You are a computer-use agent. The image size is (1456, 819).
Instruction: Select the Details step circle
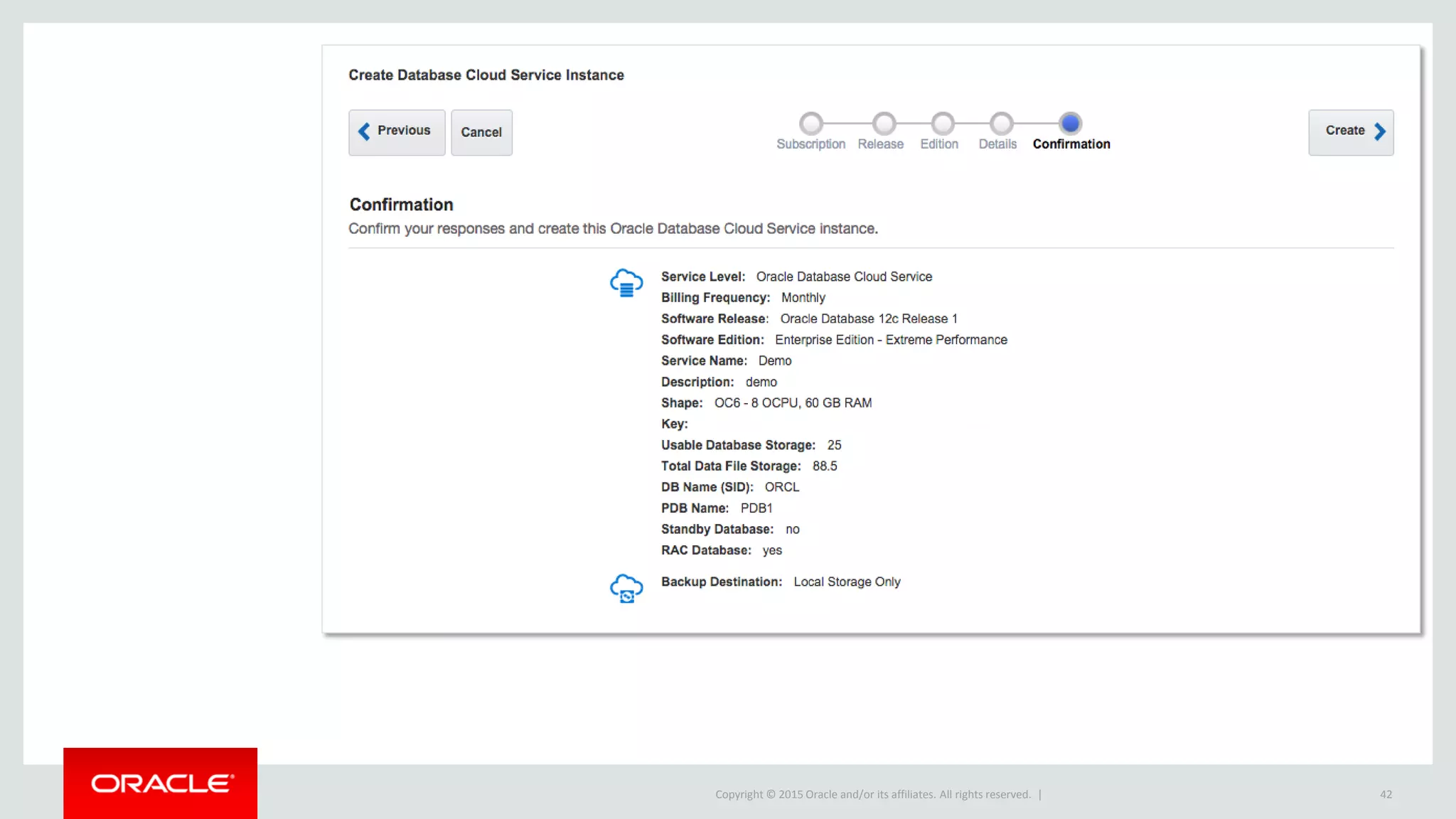tap(1001, 124)
